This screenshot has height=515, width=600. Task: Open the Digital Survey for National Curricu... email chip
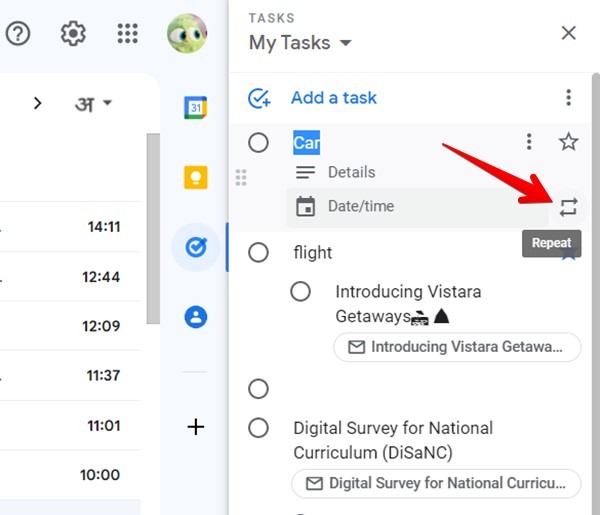click(436, 483)
